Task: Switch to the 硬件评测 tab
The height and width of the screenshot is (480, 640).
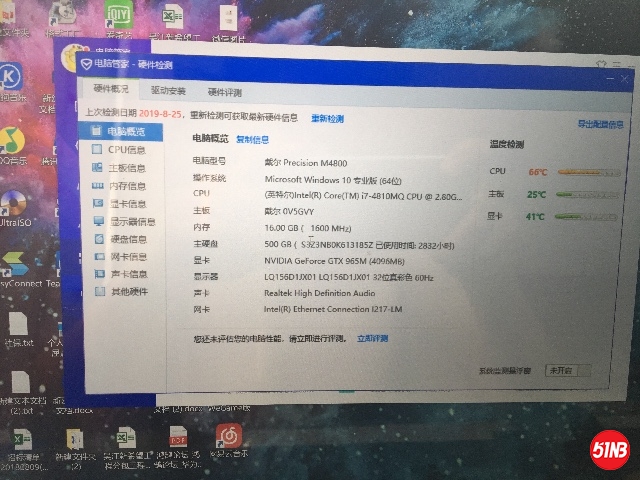Action: (x=225, y=92)
